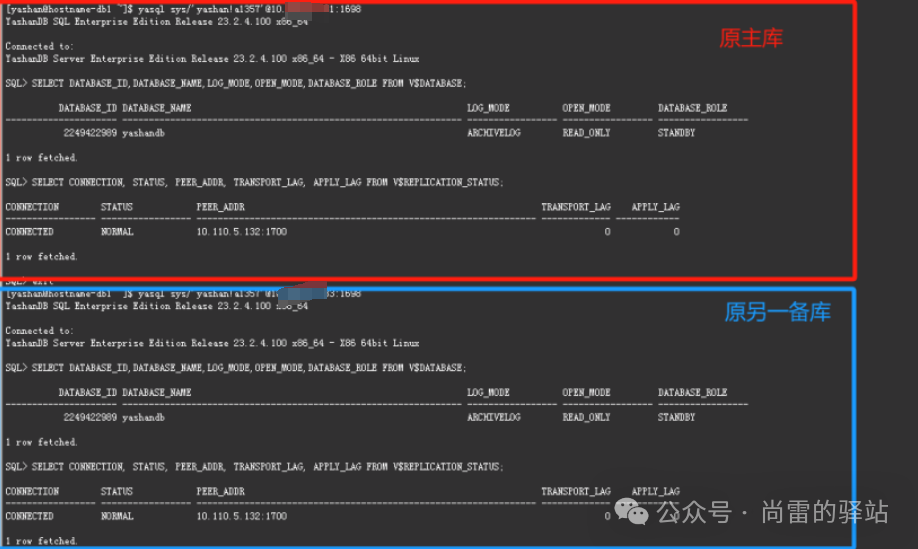Image resolution: width=918 pixels, height=549 pixels.
Task: Click the YashanDB Server Enterprise Edition line, upper session
Action: (x=212, y=59)
